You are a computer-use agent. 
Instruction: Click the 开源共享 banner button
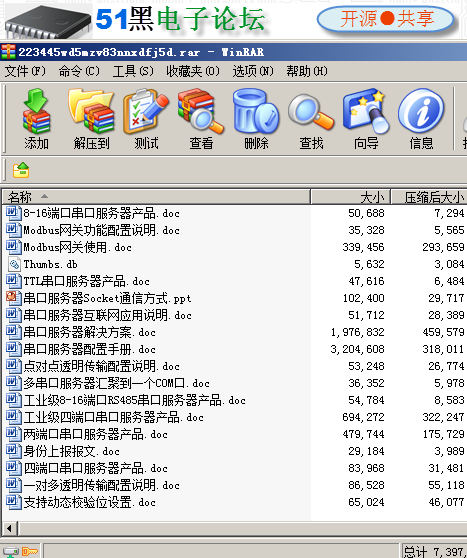click(386, 19)
